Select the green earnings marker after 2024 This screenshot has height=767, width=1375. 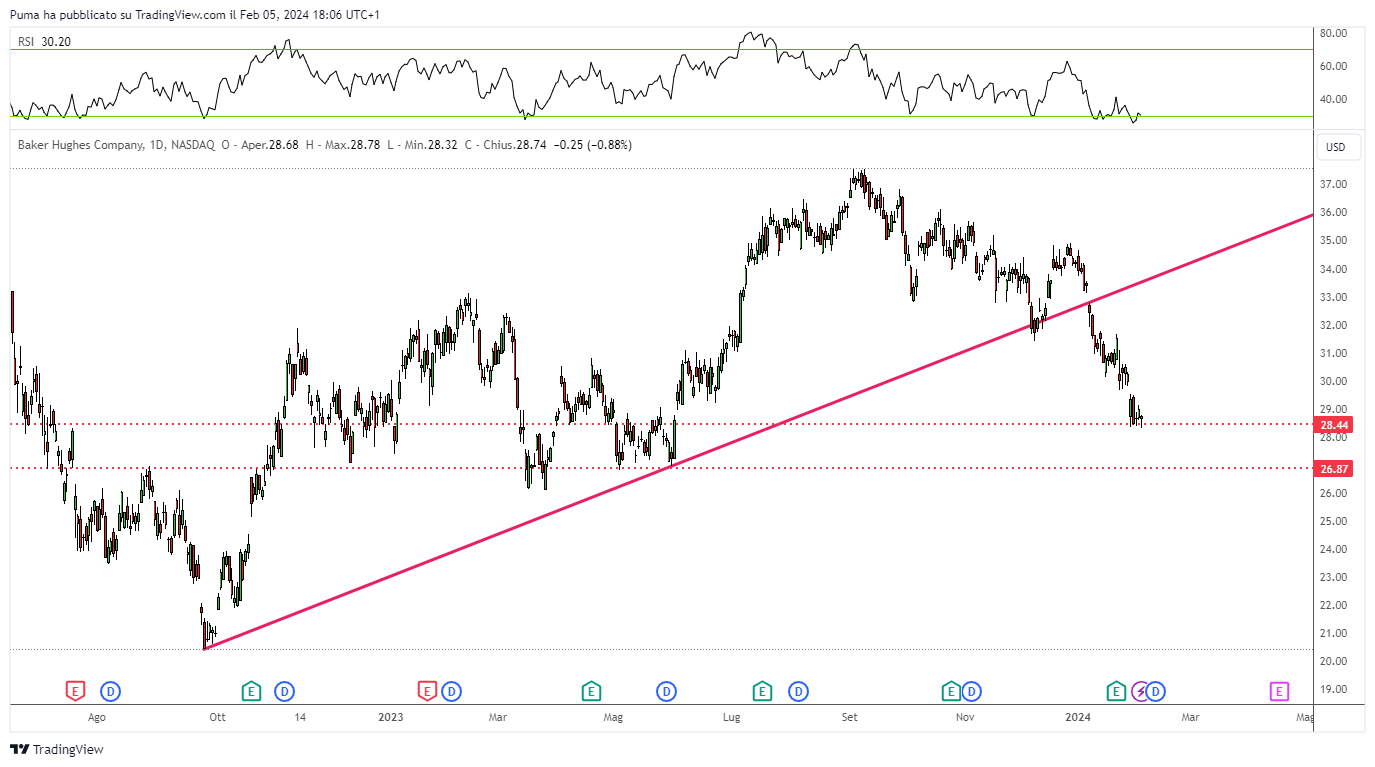tap(1116, 690)
